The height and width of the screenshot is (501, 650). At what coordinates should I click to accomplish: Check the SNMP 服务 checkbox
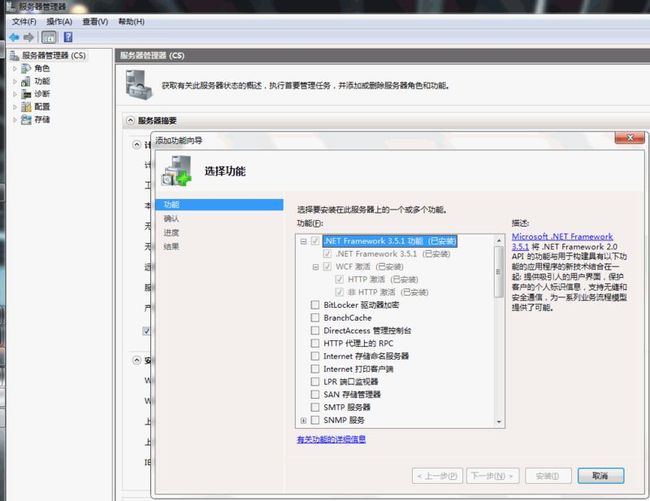(x=315, y=420)
